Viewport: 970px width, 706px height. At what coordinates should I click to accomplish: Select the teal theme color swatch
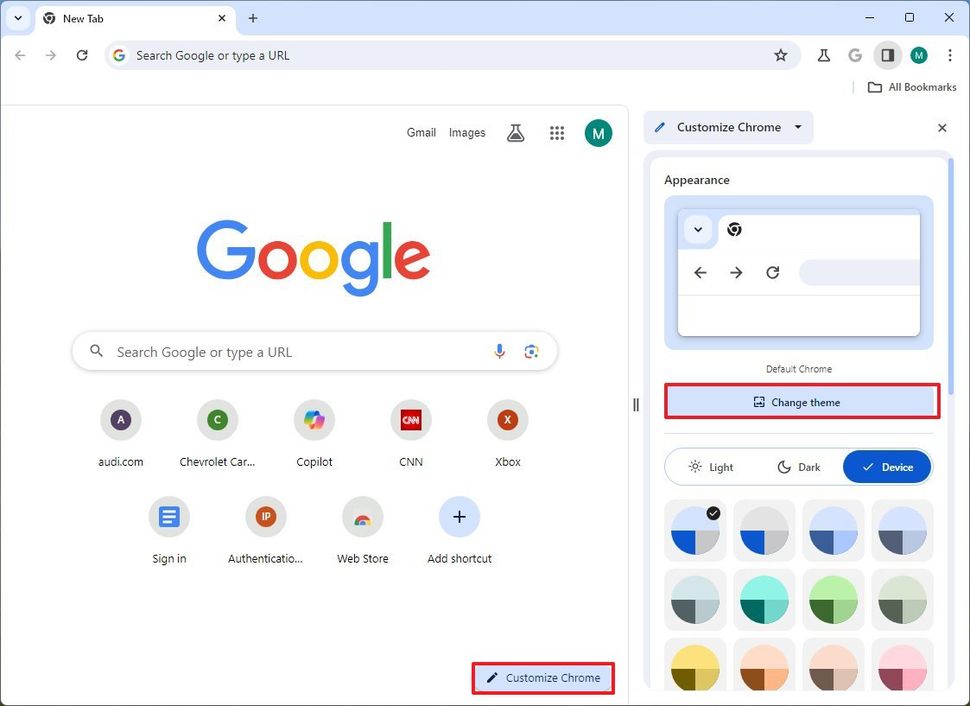[764, 600]
